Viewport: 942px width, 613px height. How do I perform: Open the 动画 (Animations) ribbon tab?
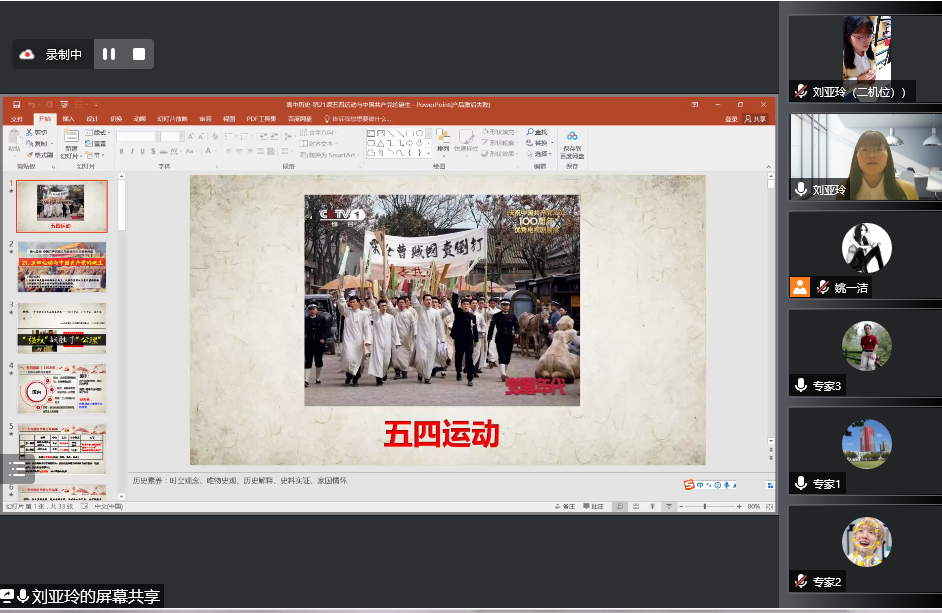click(x=140, y=119)
